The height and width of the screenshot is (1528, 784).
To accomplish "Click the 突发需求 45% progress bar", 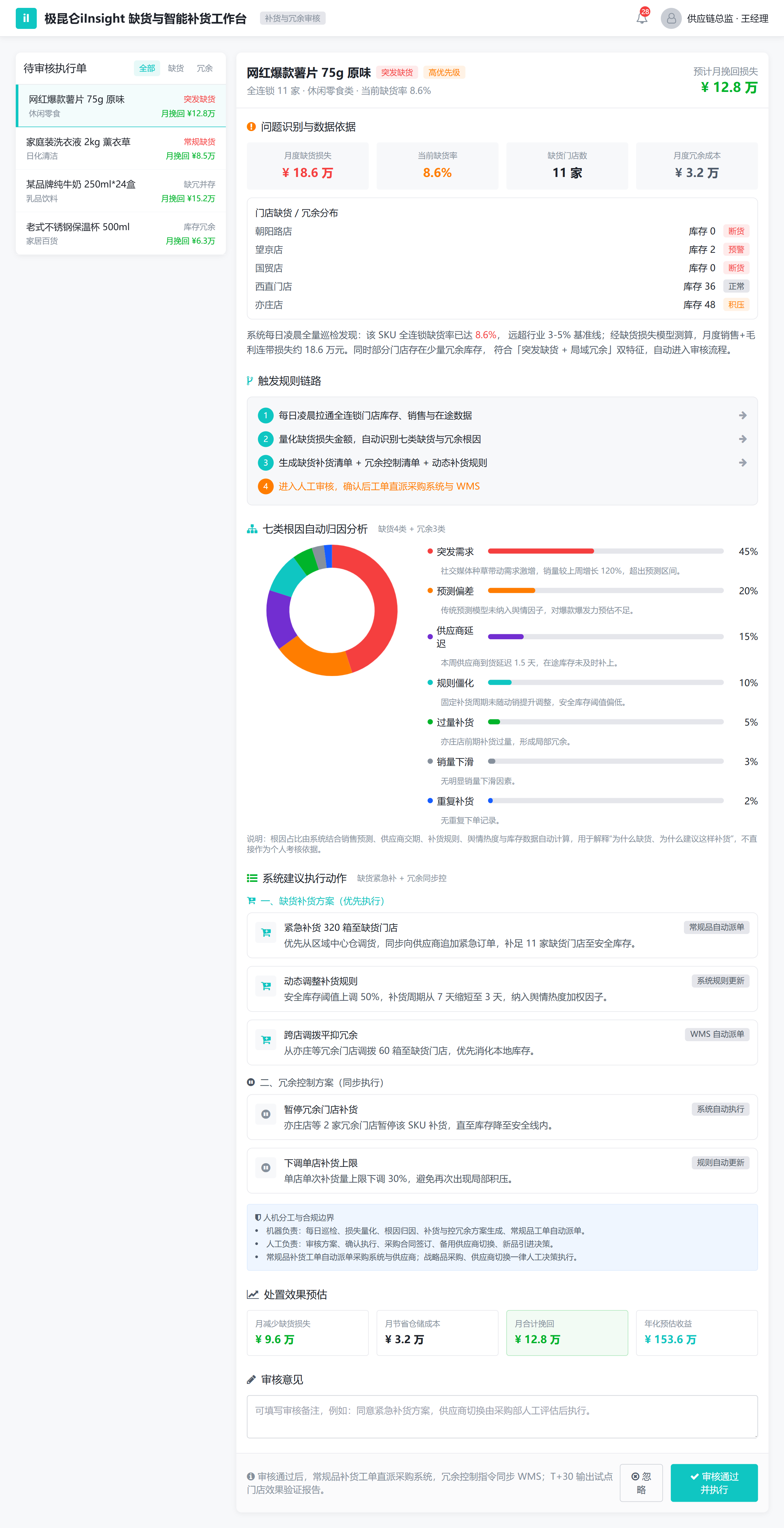I will click(x=605, y=551).
